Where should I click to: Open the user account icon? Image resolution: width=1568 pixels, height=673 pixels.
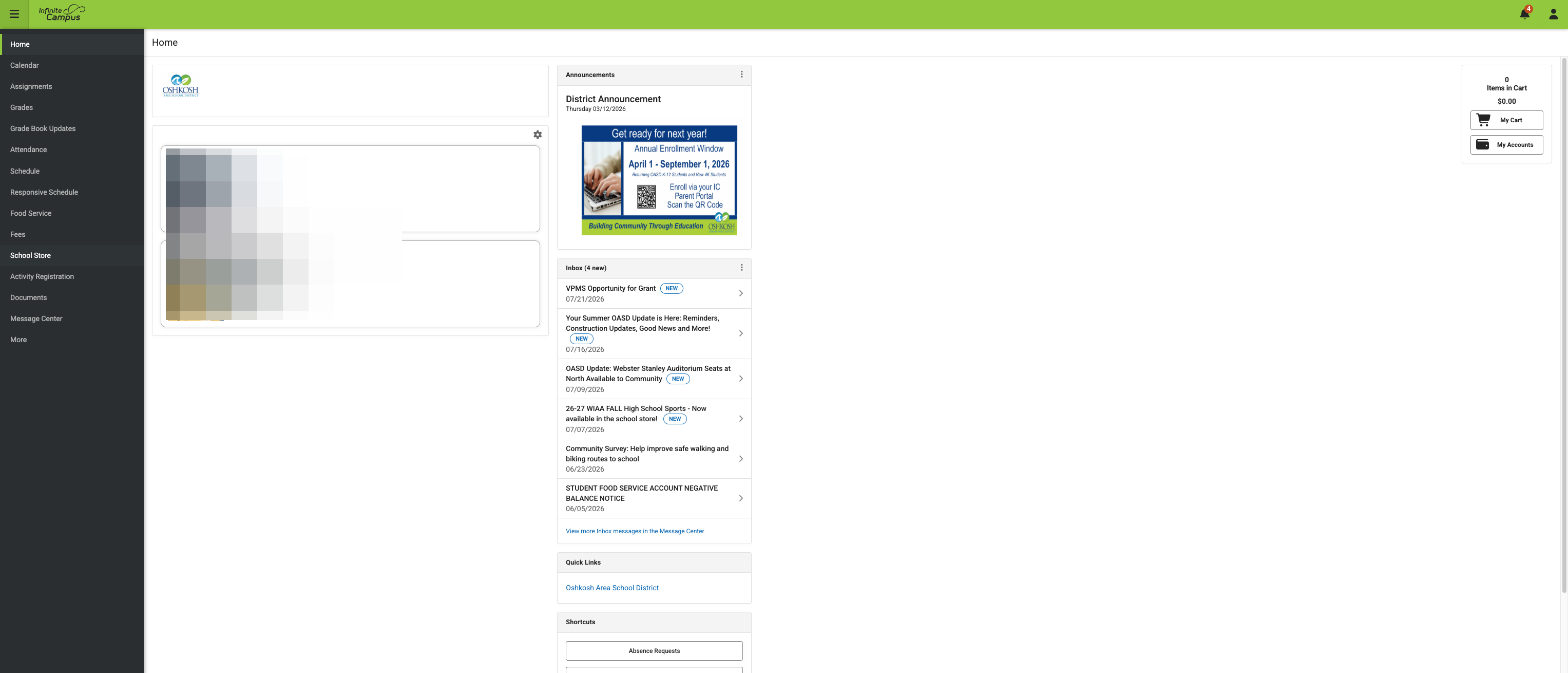[1553, 14]
